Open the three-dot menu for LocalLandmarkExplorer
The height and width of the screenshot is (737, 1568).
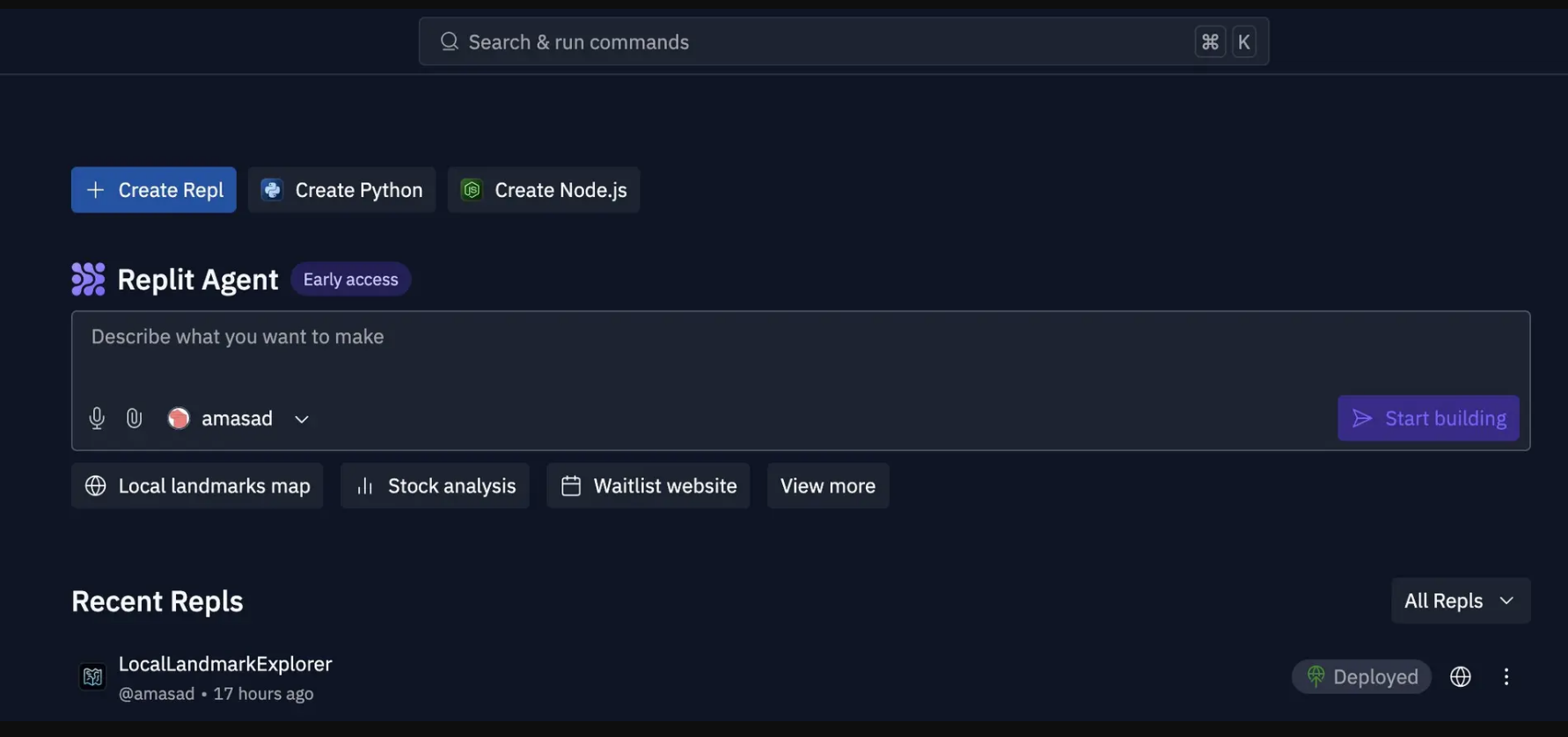point(1506,676)
